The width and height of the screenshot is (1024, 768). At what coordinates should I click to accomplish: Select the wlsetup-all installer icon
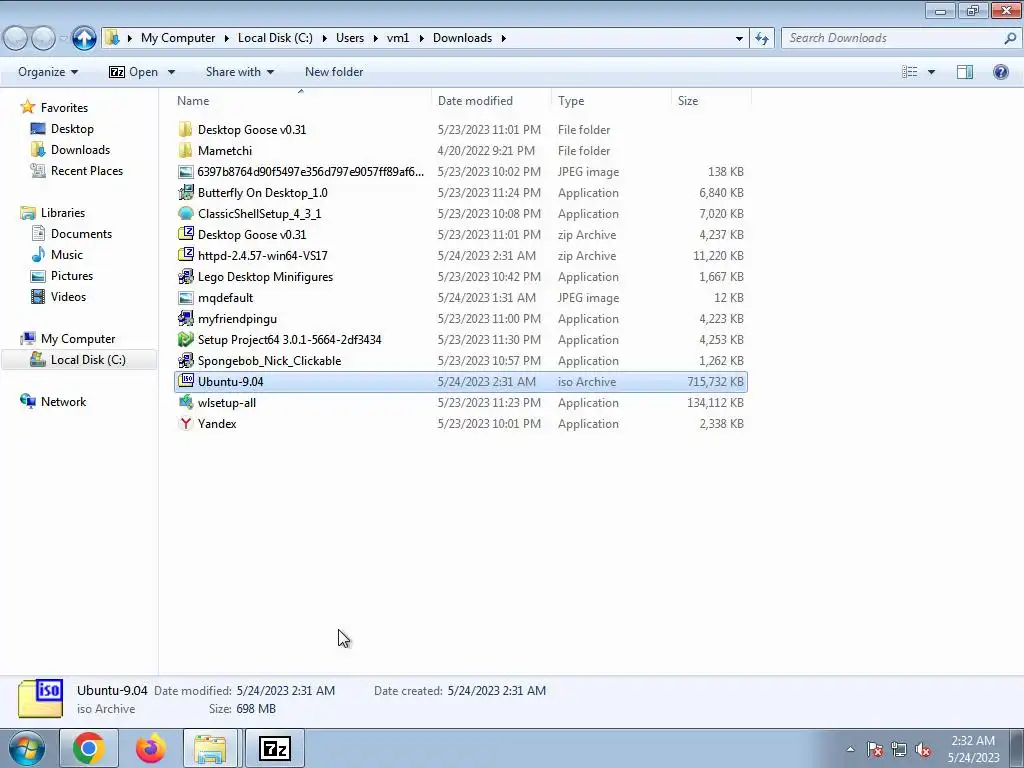point(185,402)
